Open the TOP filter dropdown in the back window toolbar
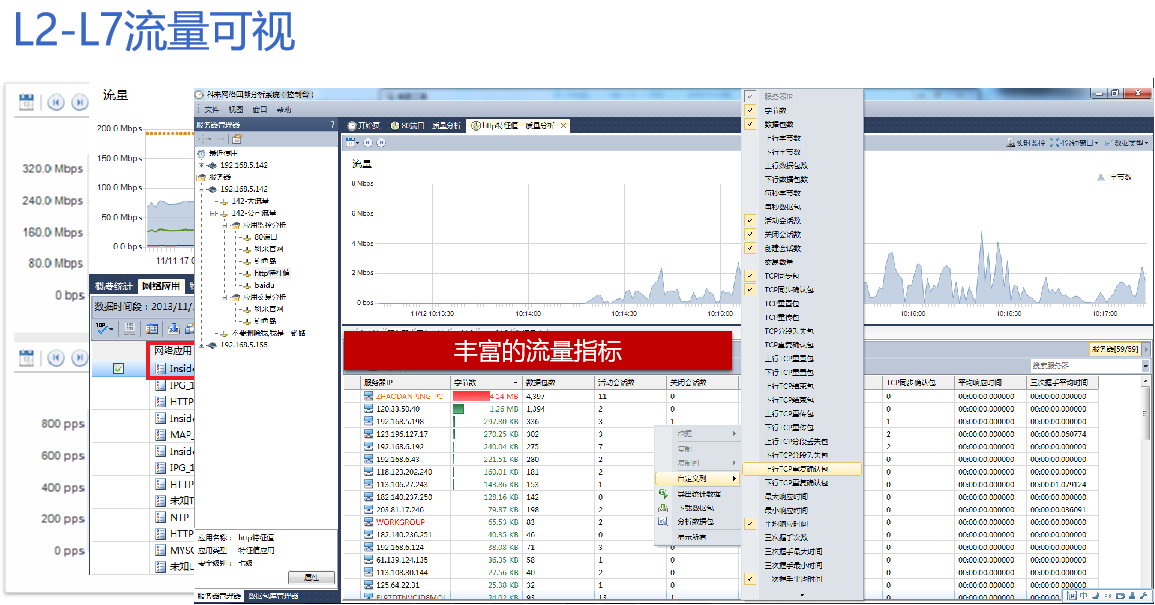Image resolution: width=1155 pixels, height=605 pixels. [105, 329]
